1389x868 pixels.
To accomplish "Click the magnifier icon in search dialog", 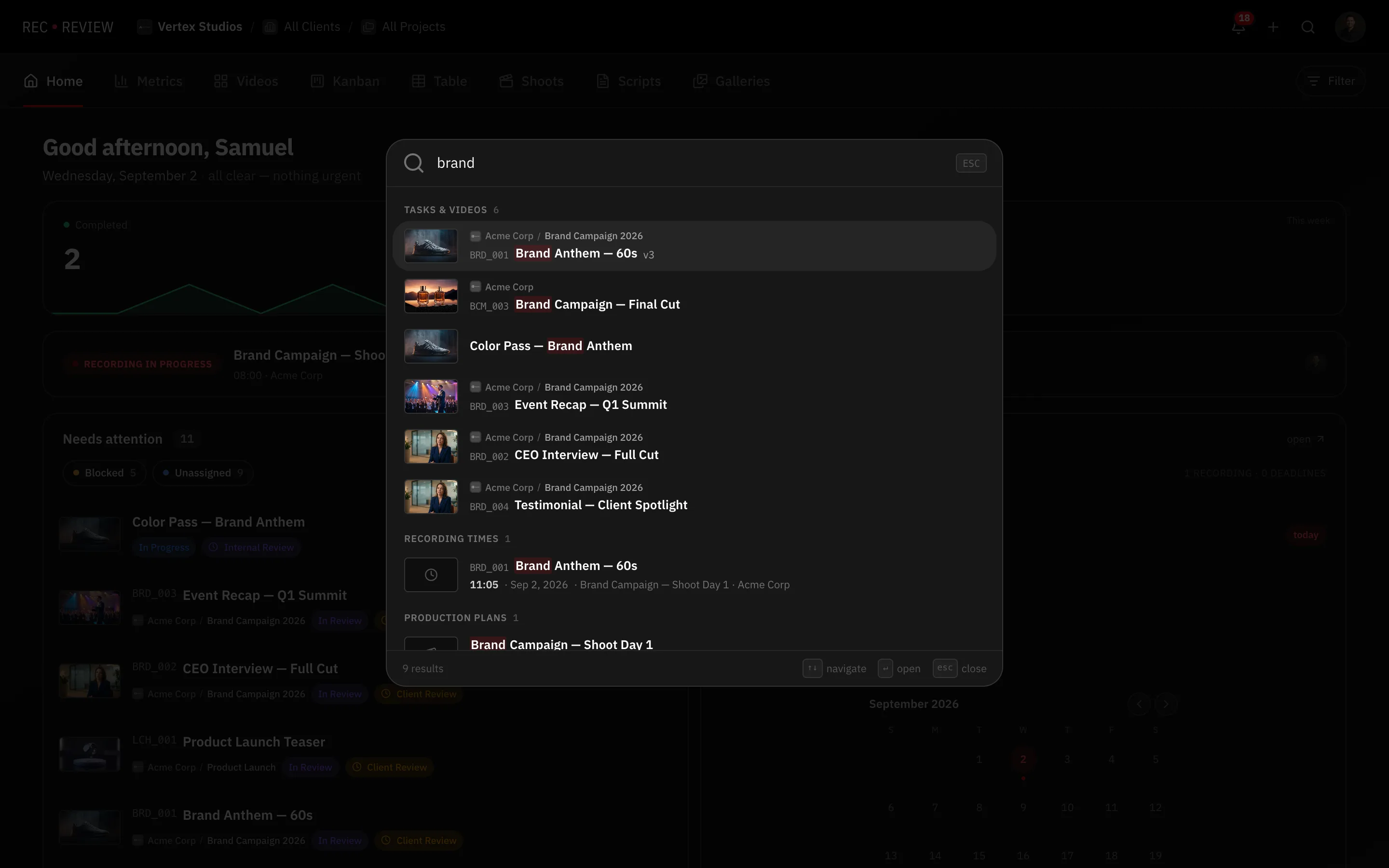I will tap(414, 163).
